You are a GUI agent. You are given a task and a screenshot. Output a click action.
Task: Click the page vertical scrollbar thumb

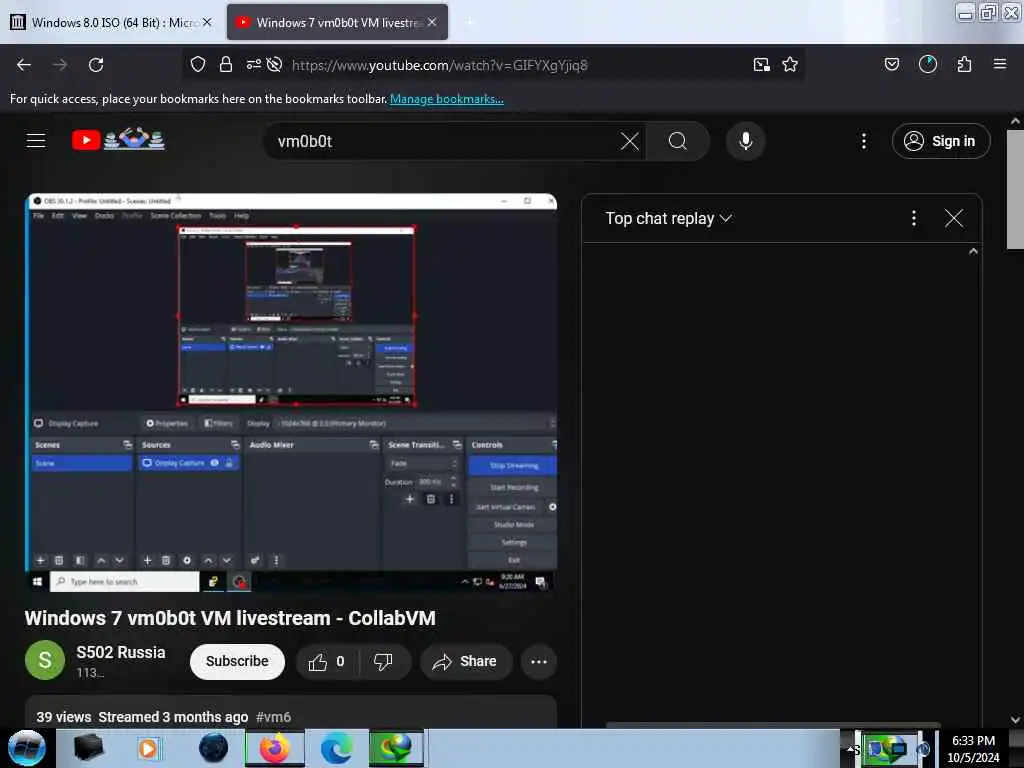(1015, 189)
